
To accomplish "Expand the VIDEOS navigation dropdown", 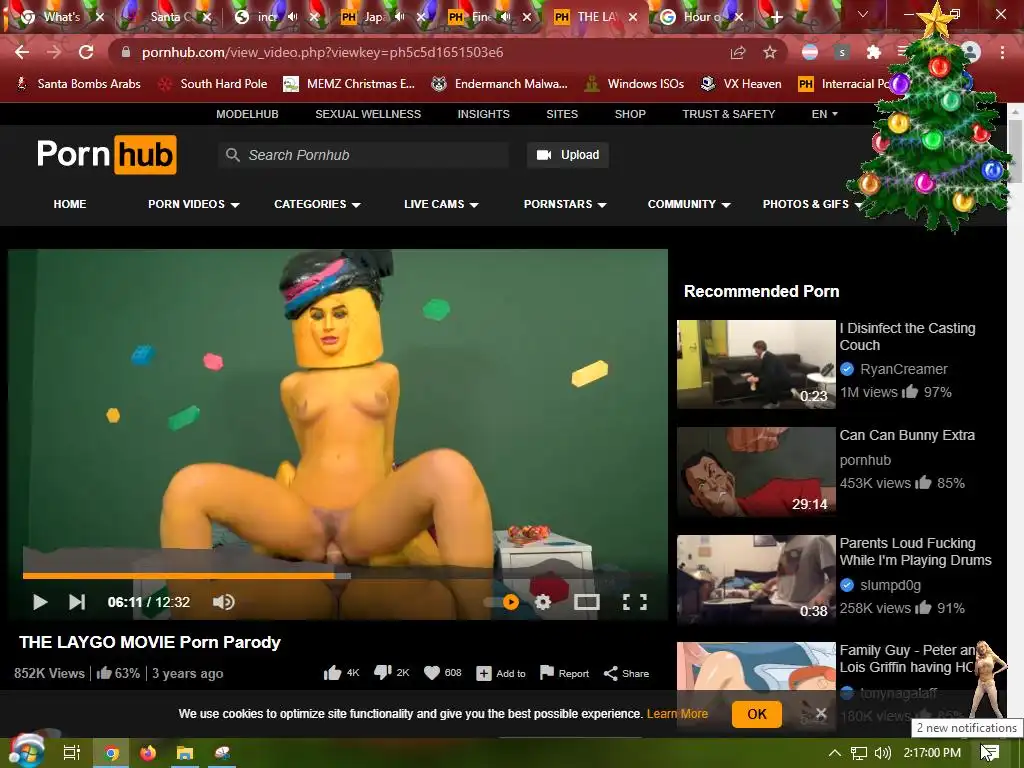I will pos(193,204).
